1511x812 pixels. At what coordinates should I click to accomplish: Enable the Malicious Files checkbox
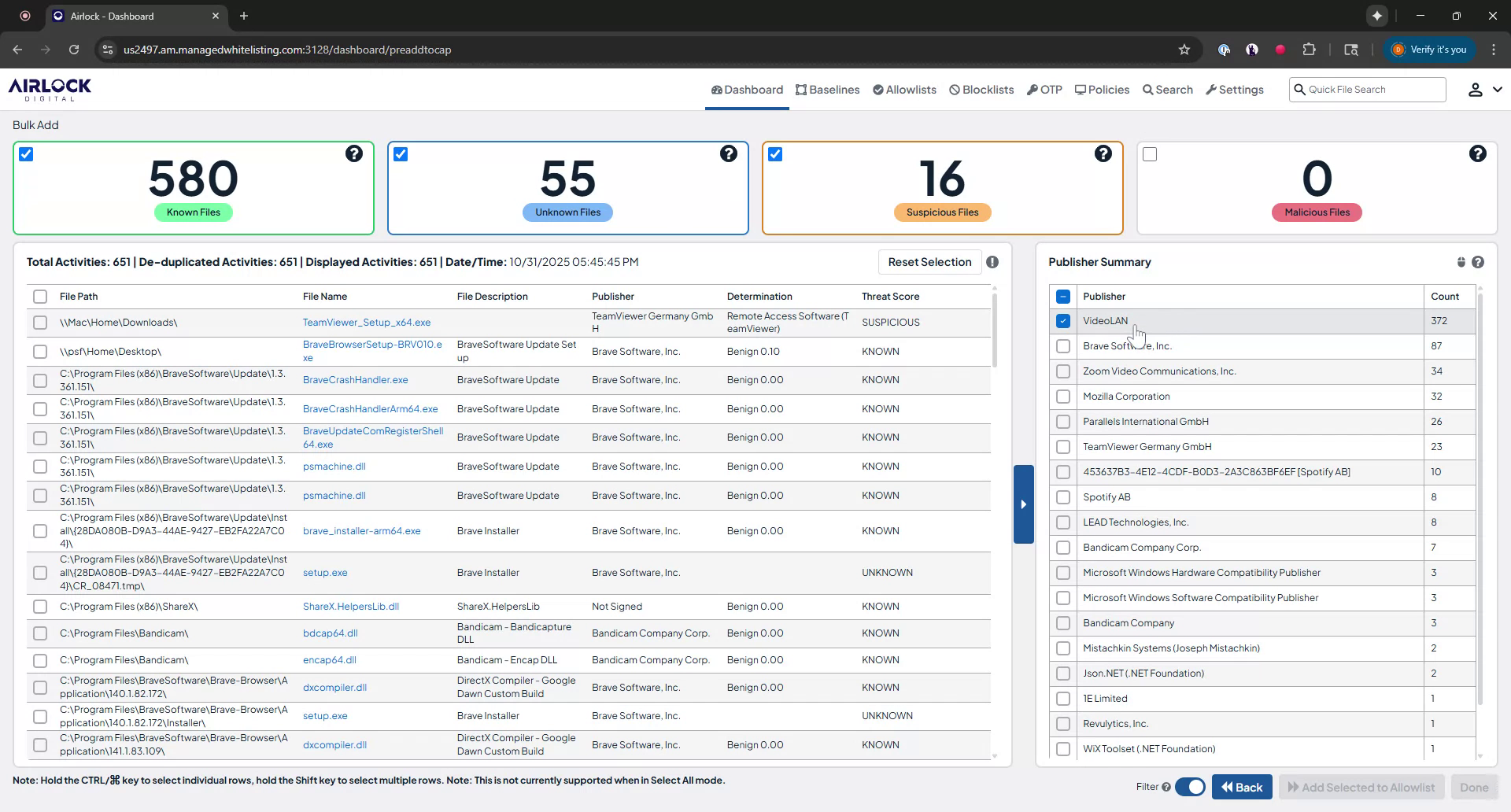pos(1150,154)
